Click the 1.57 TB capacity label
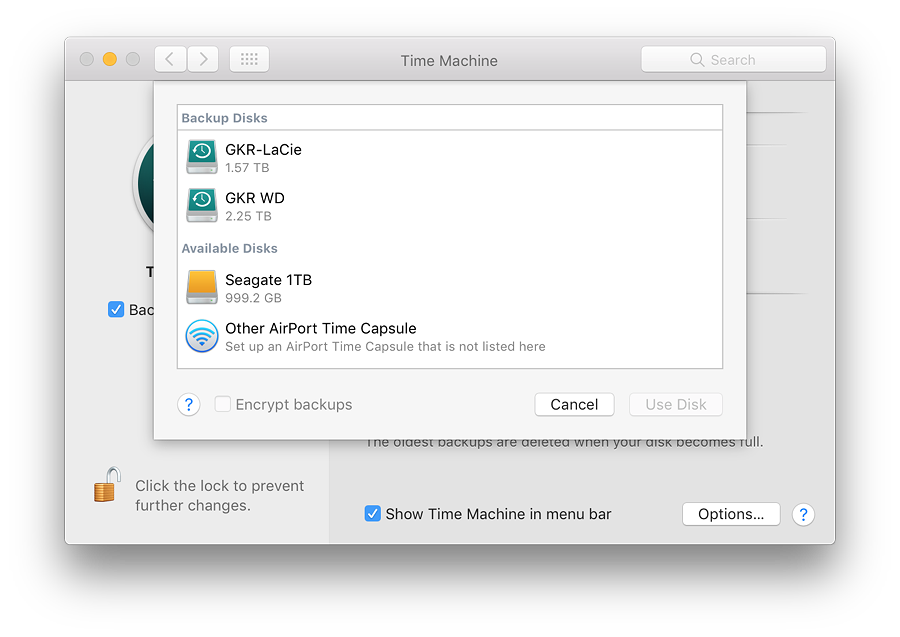The image size is (900, 637). 247,168
